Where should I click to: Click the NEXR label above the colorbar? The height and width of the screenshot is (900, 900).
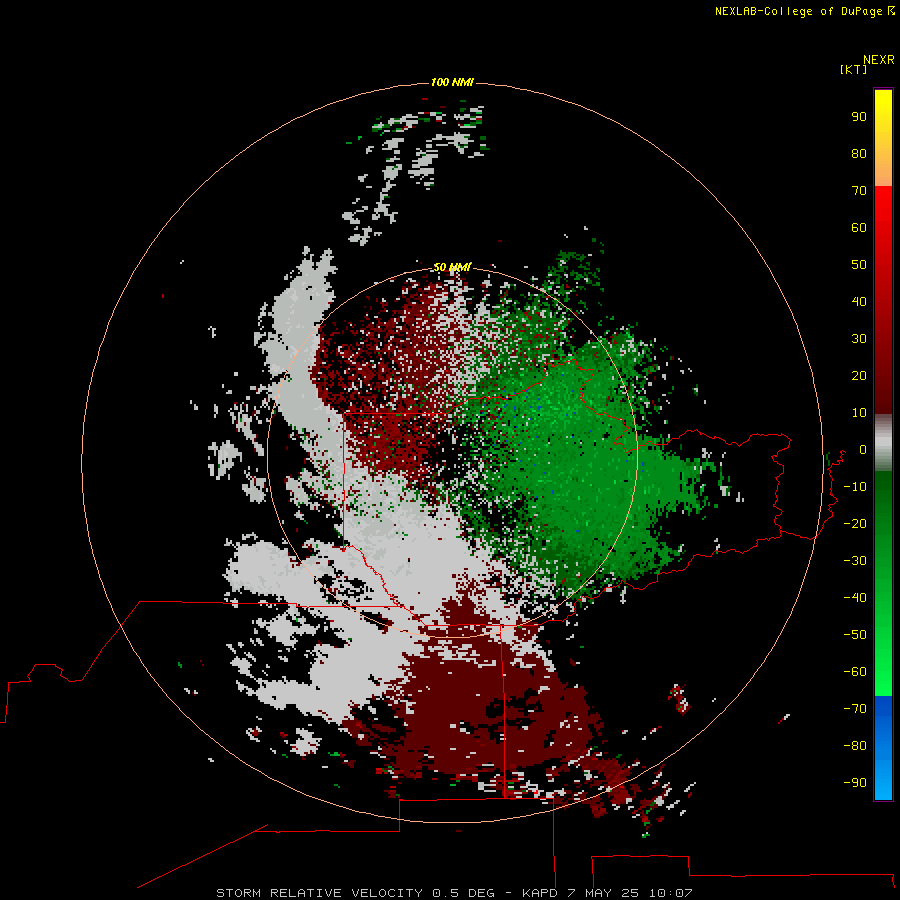pos(879,60)
